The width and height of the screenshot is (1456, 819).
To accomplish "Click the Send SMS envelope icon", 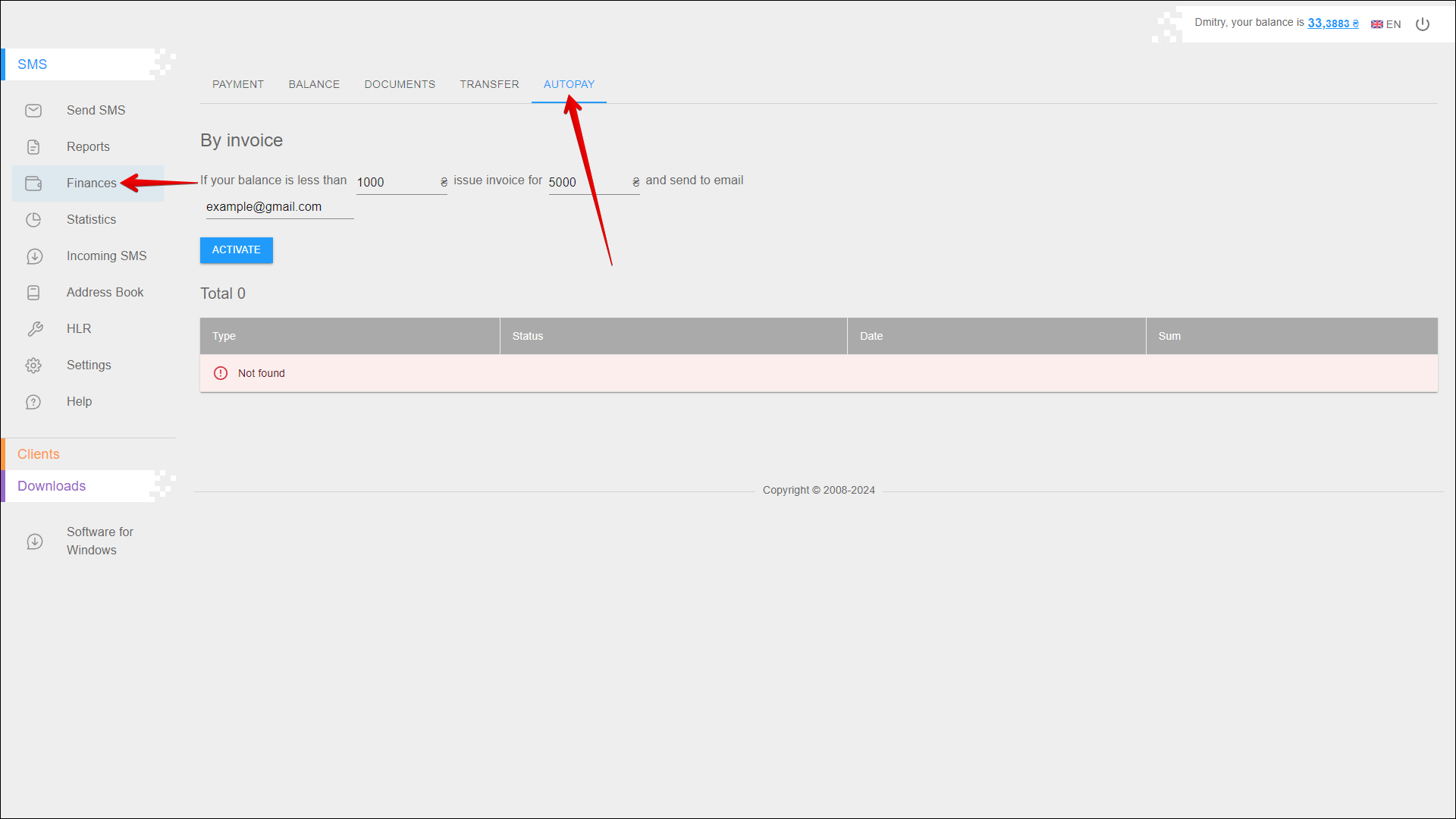I will [33, 111].
